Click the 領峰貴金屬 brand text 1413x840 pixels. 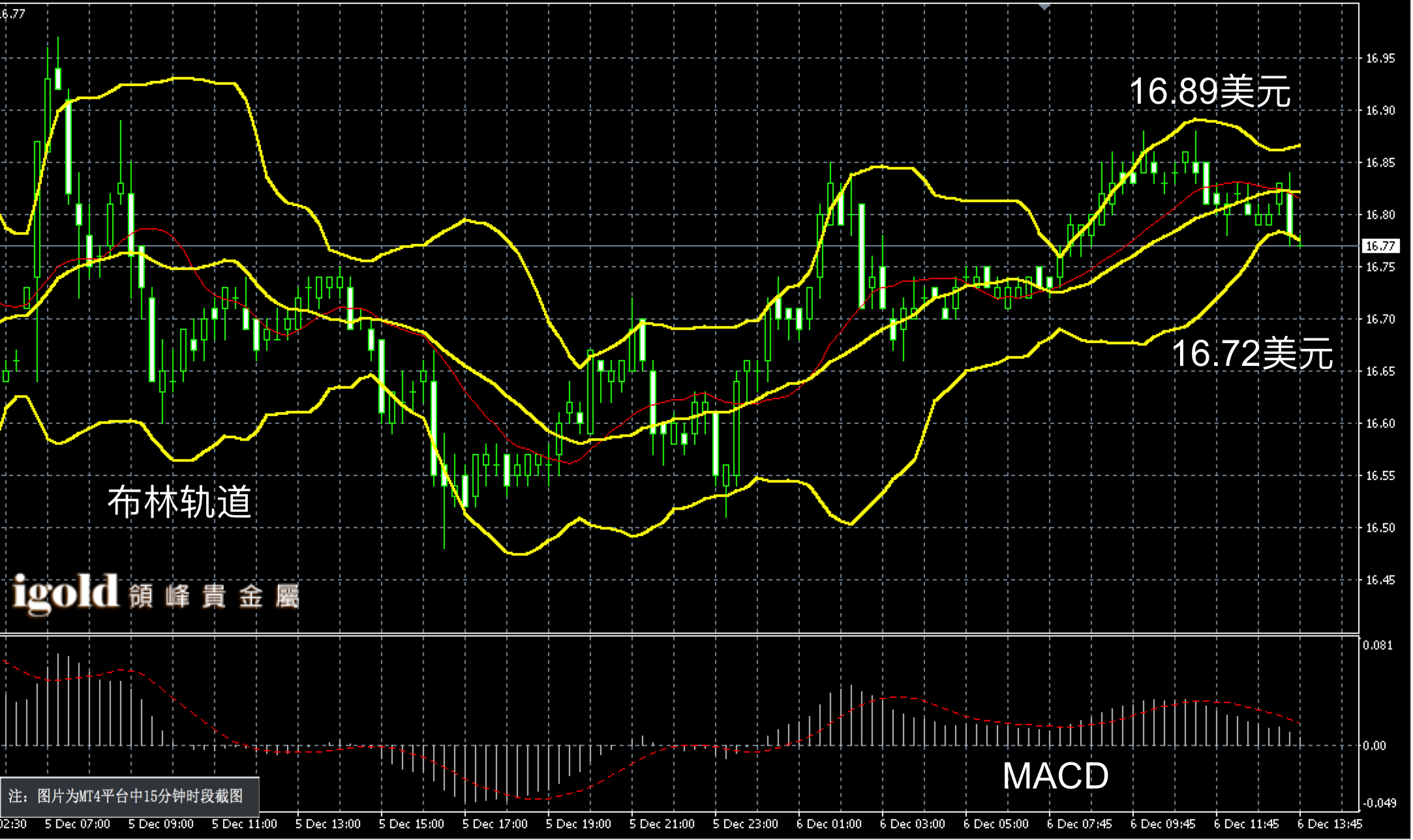click(x=214, y=596)
